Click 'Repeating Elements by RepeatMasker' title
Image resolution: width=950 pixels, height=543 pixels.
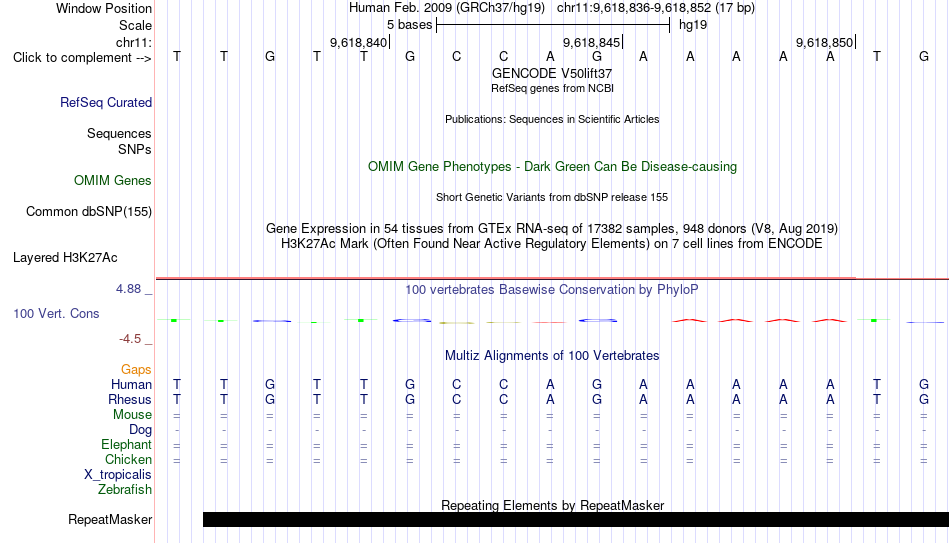[553, 505]
